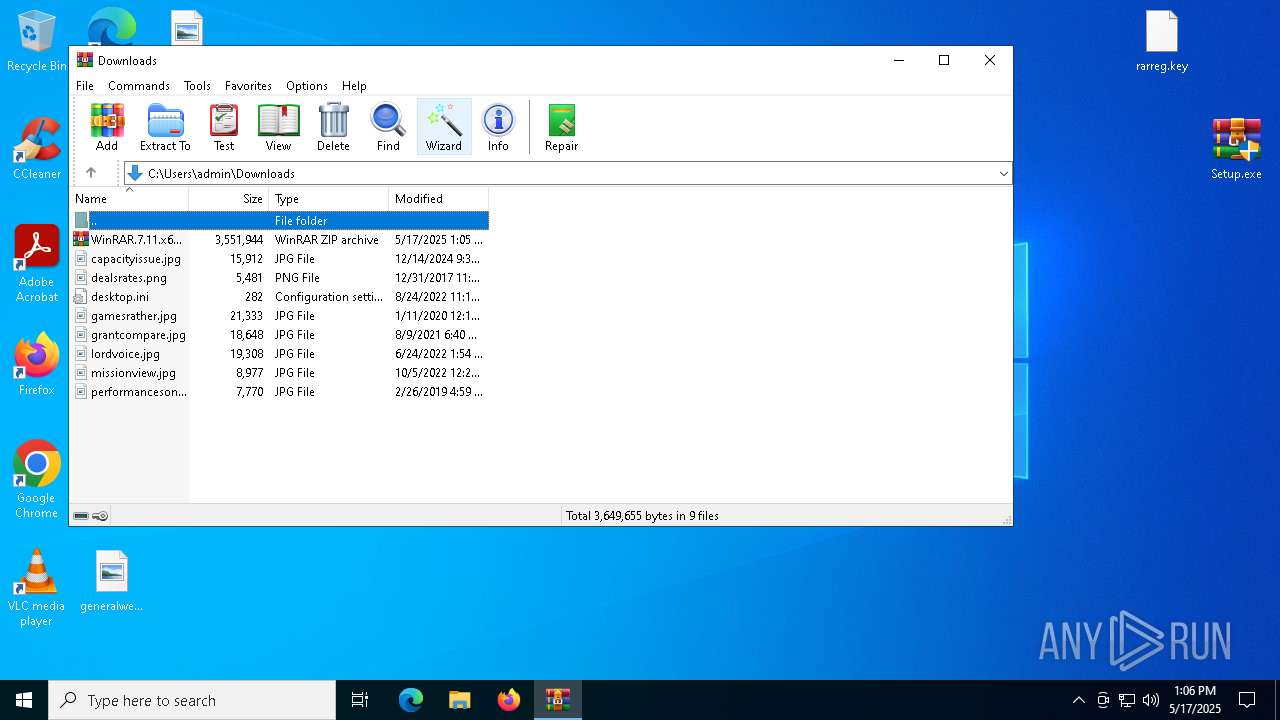1280x720 pixels.
Task: Click the key icon in status bar
Action: pos(100,516)
